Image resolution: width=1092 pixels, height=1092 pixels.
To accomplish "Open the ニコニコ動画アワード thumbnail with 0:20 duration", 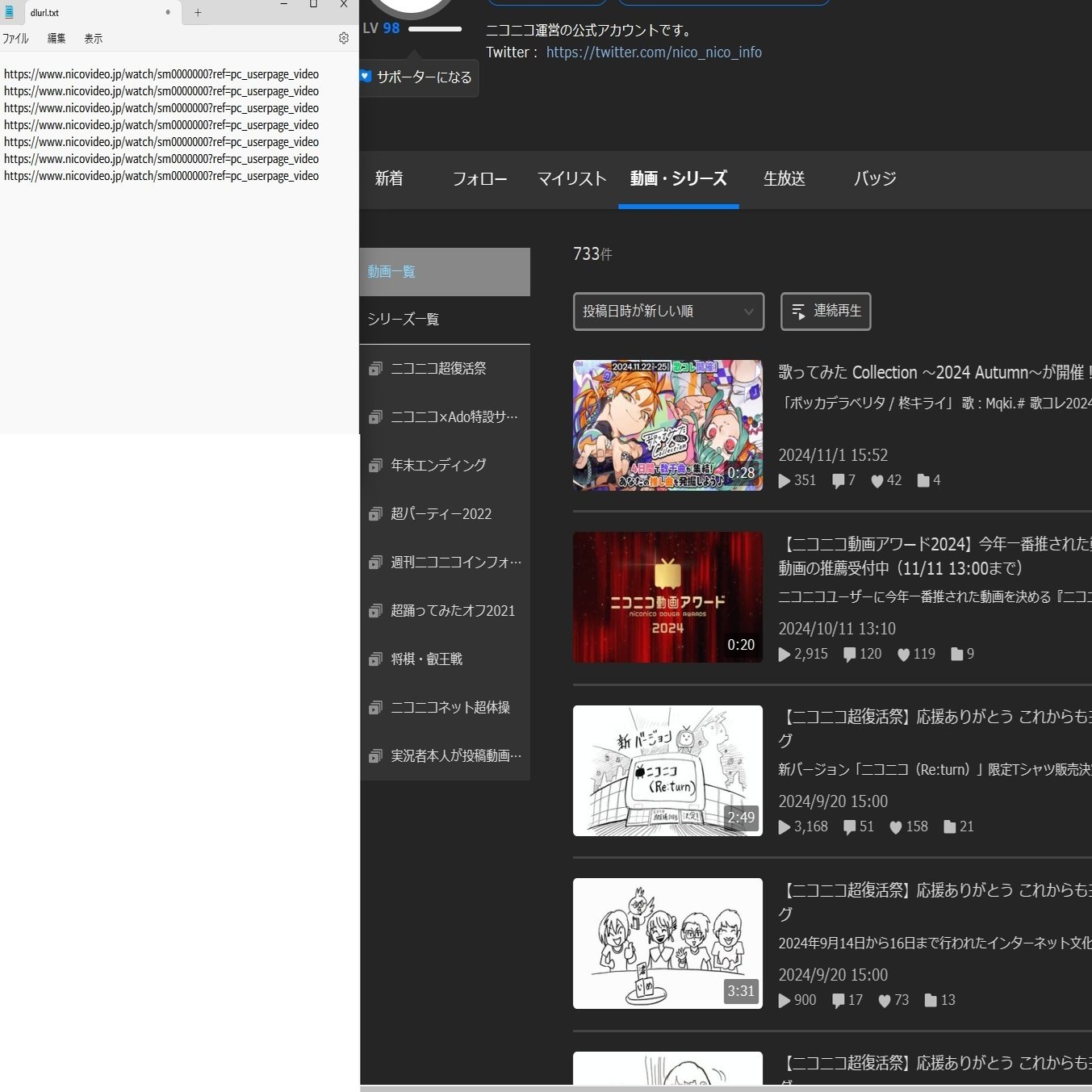I will tap(667, 597).
